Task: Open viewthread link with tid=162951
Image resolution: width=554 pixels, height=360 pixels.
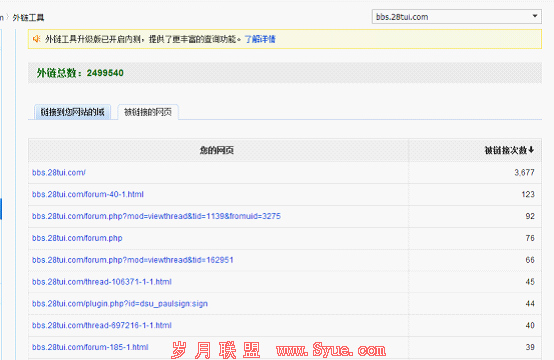Action: [x=132, y=260]
